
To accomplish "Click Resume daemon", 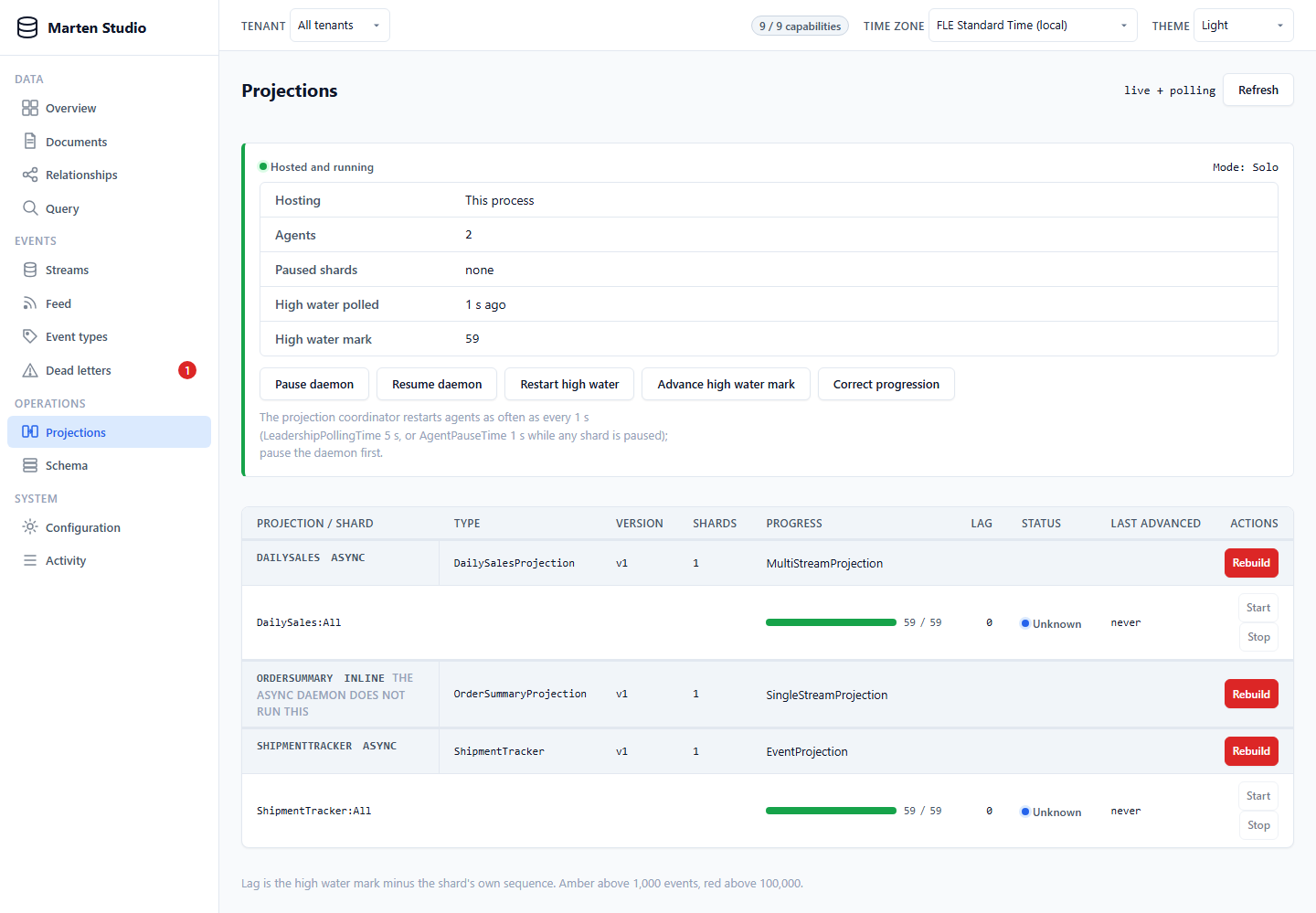I will point(437,384).
